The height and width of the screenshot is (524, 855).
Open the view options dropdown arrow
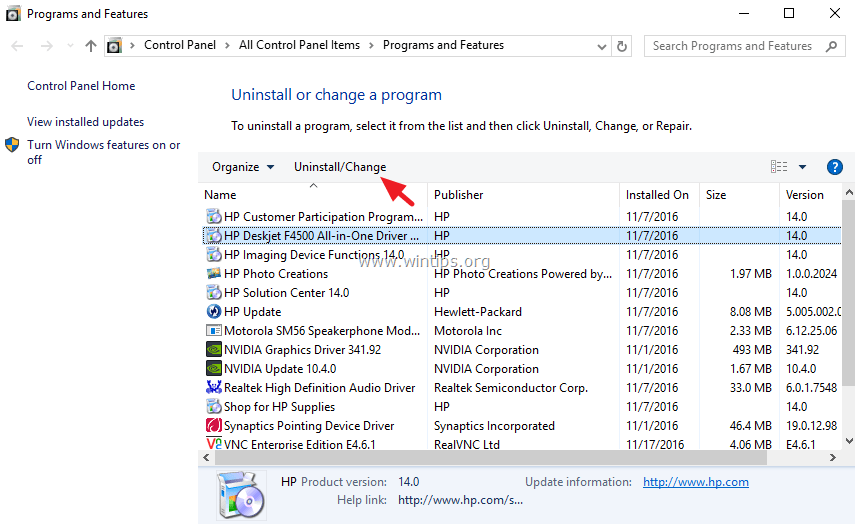[x=802, y=167]
